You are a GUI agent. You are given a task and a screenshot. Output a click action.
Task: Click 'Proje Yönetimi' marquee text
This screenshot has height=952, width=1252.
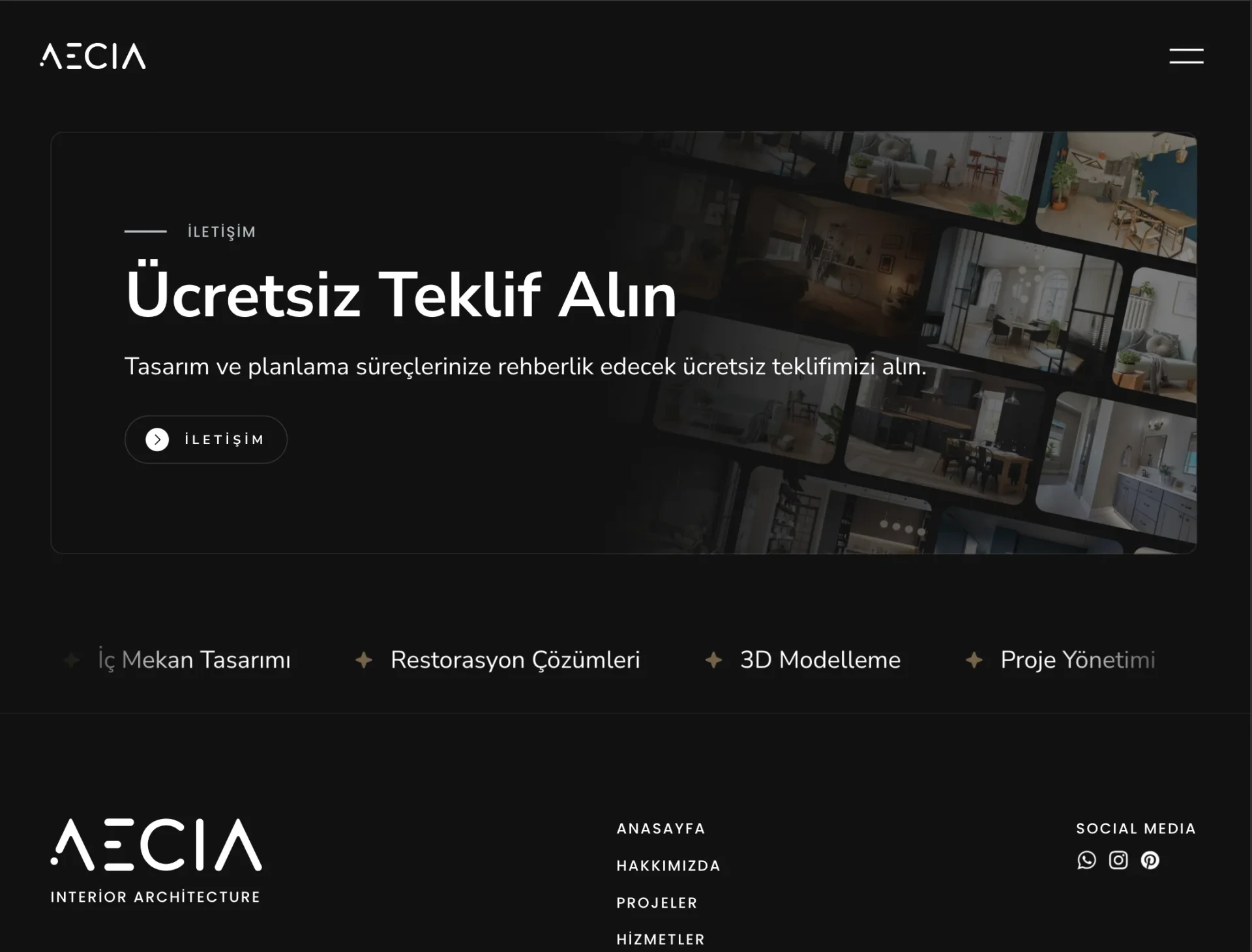click(1078, 660)
